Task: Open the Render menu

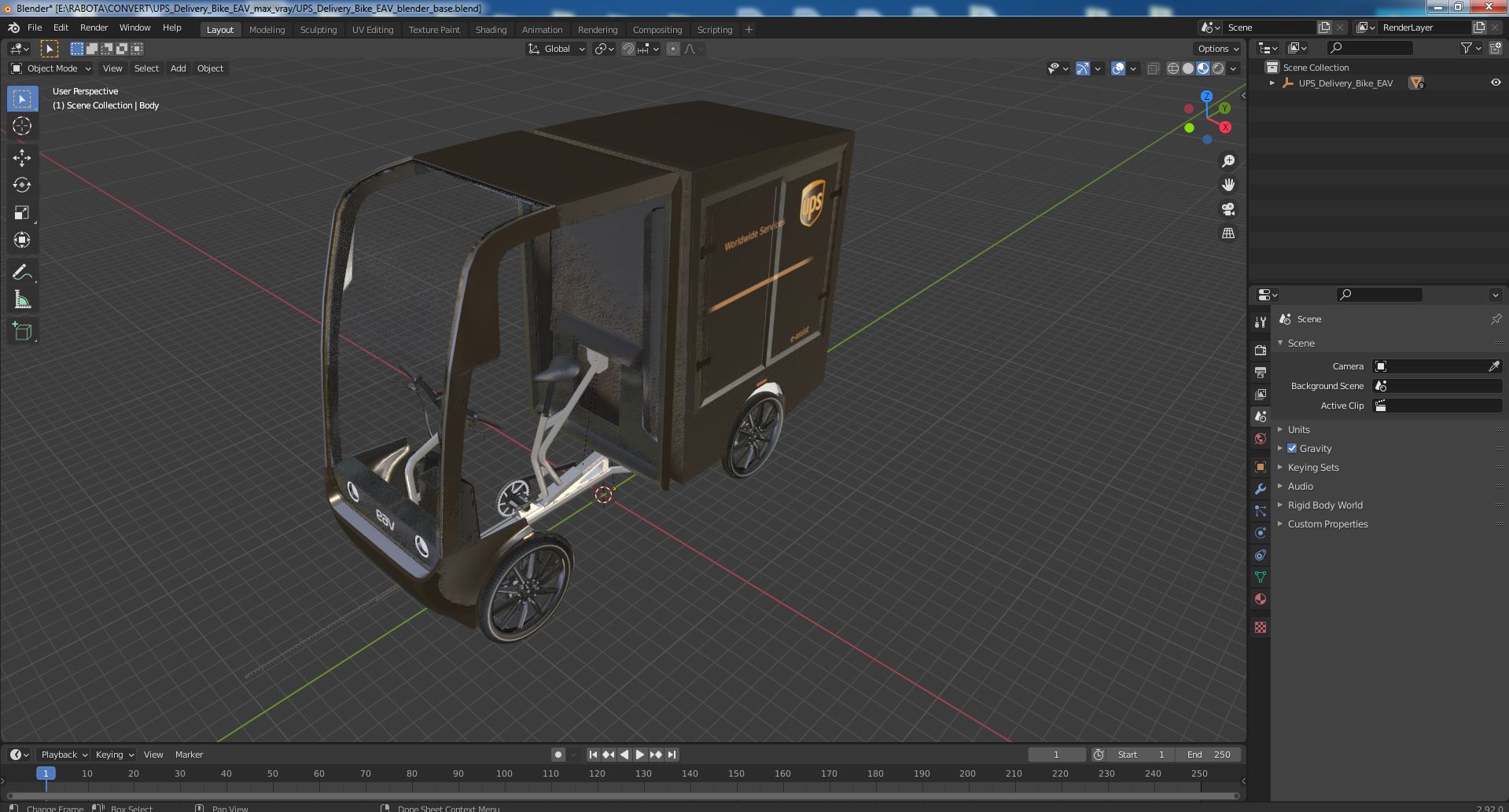Action: pyautogui.click(x=94, y=28)
